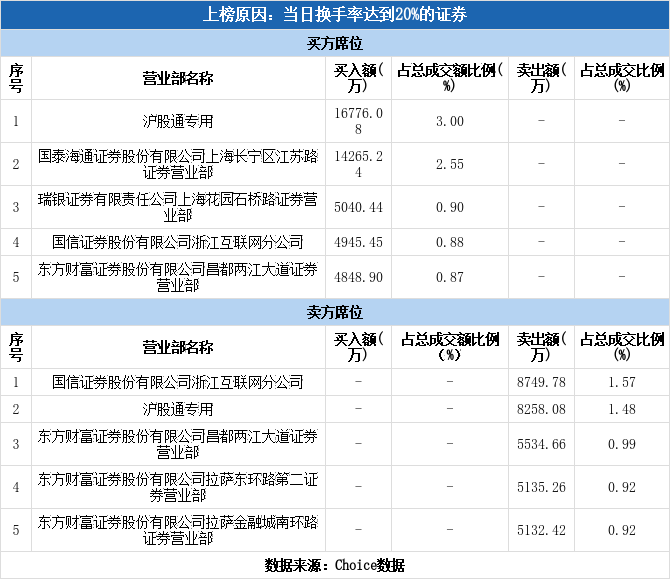Click the percentage value 0.88
This screenshot has height=579, width=670.
click(450, 242)
